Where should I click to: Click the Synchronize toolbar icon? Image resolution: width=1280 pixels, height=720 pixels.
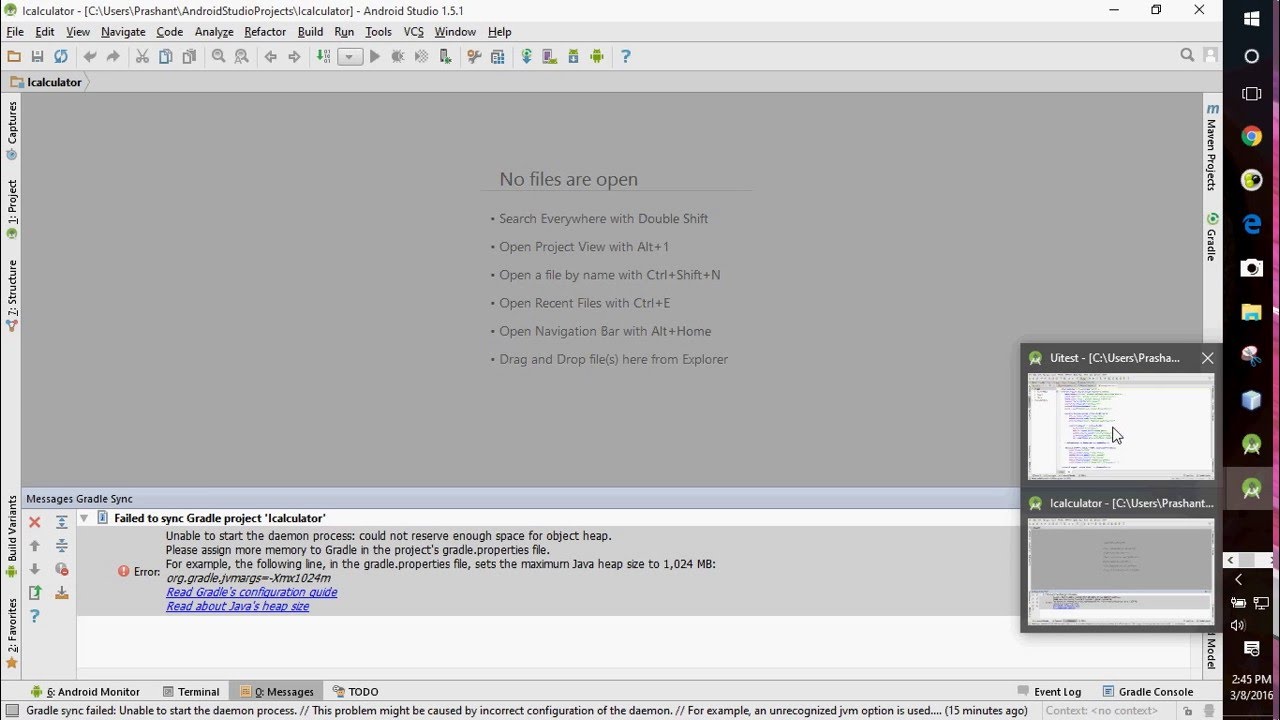click(x=61, y=57)
